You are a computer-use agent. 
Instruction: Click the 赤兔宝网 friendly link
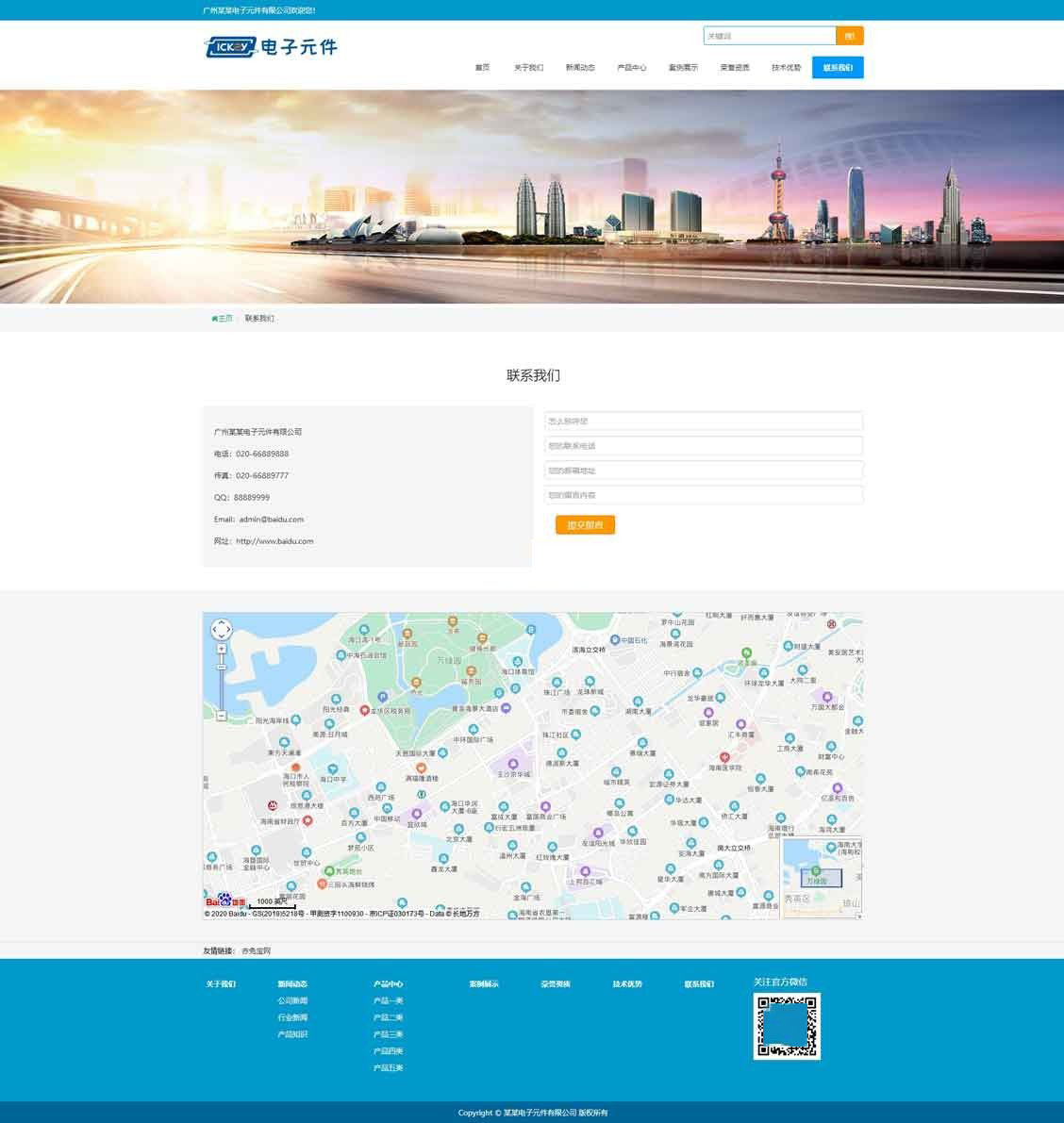pyautogui.click(x=256, y=950)
